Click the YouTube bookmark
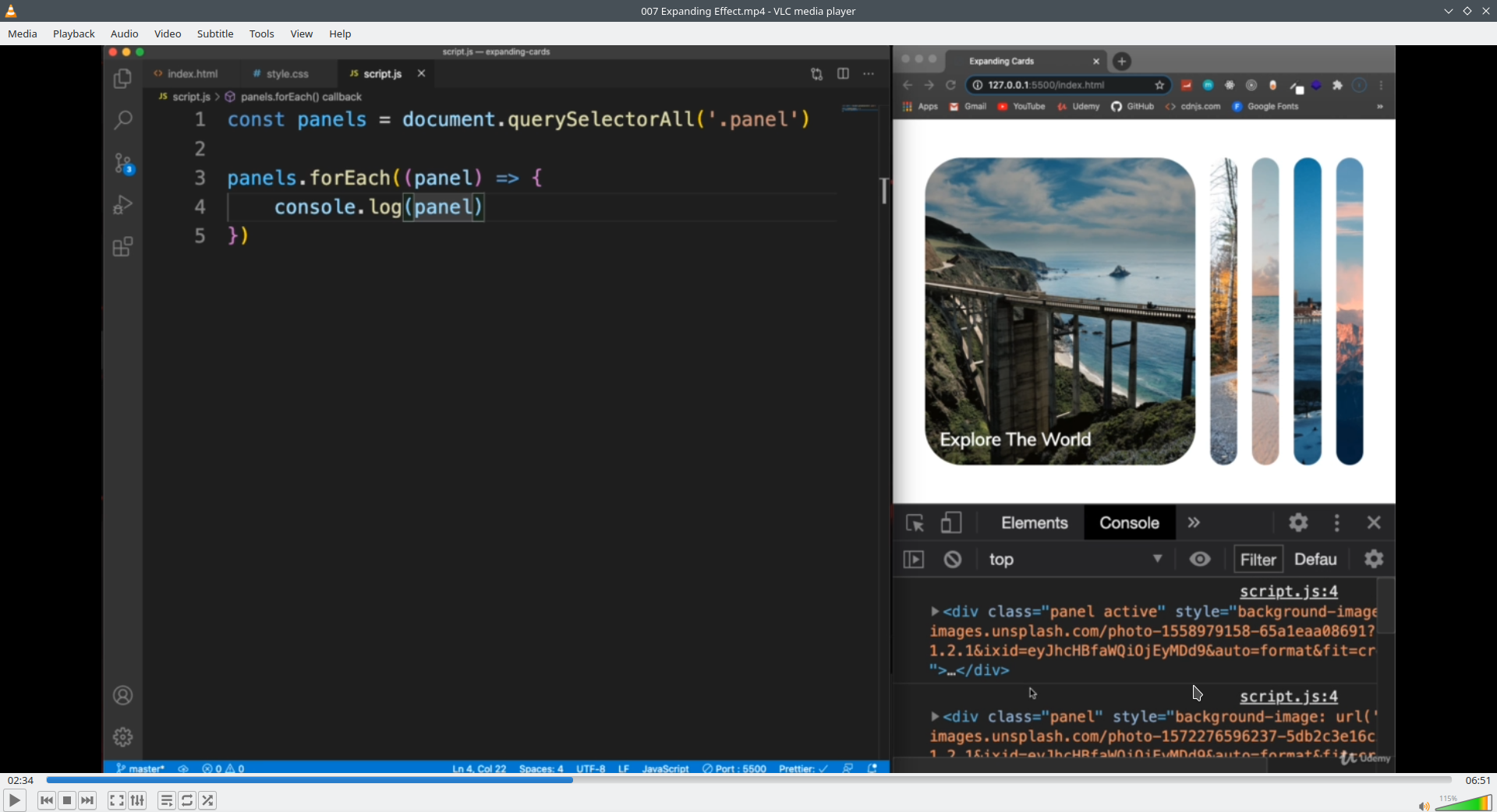This screenshot has height=812, width=1497. click(x=1021, y=107)
